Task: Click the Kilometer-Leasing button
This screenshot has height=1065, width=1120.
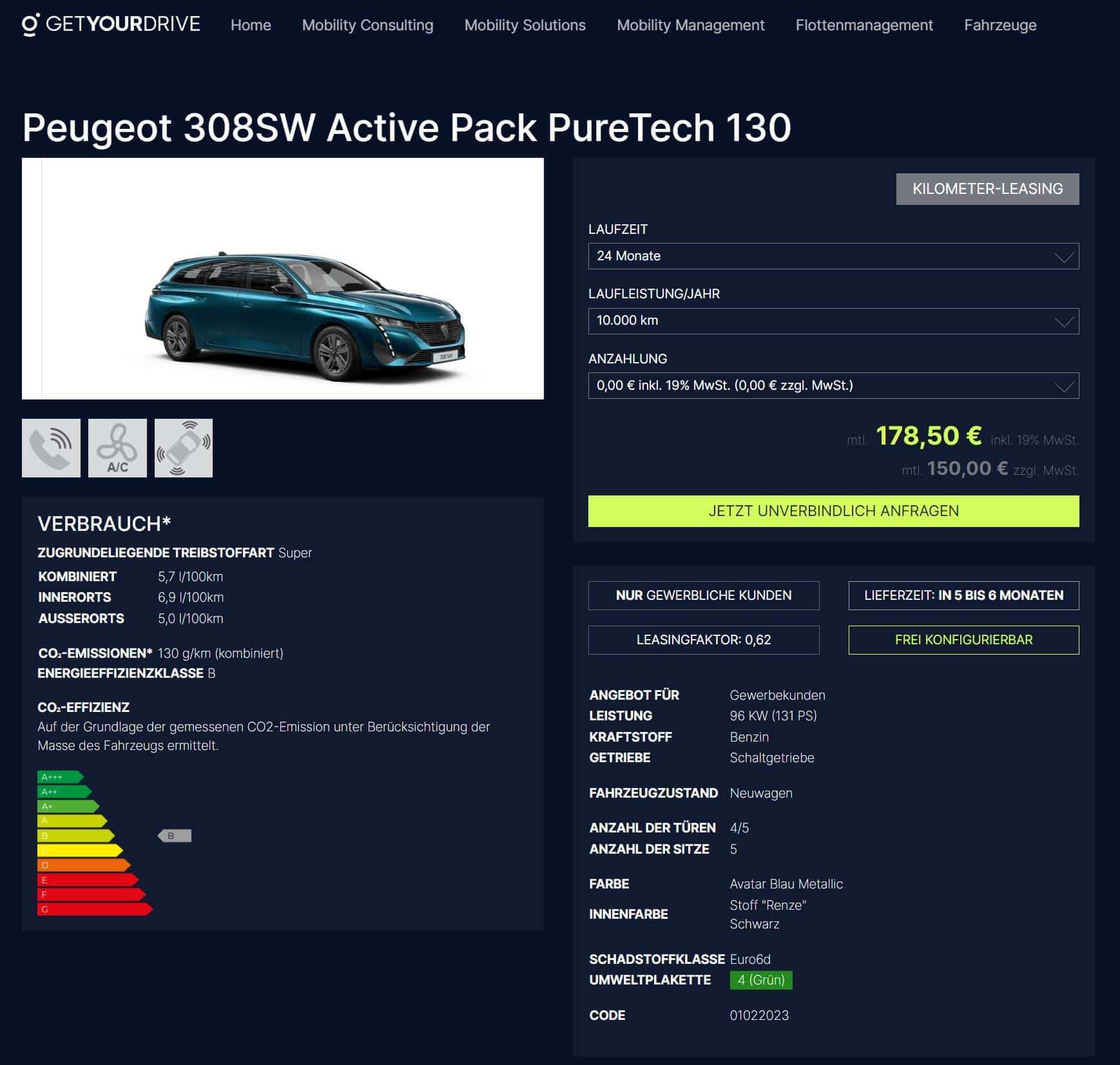Action: [987, 189]
